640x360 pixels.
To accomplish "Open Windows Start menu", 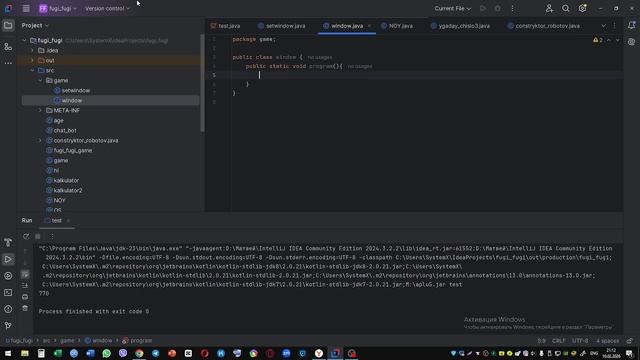I will click(x=8, y=353).
